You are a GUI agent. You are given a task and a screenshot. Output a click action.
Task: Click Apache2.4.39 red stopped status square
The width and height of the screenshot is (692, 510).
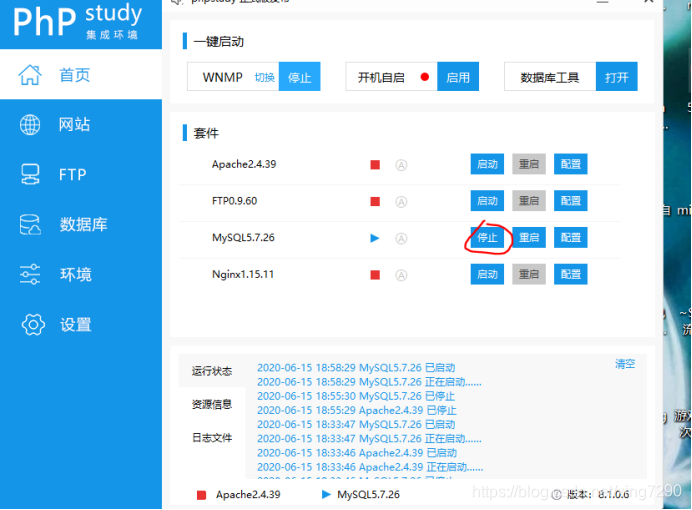(375, 165)
